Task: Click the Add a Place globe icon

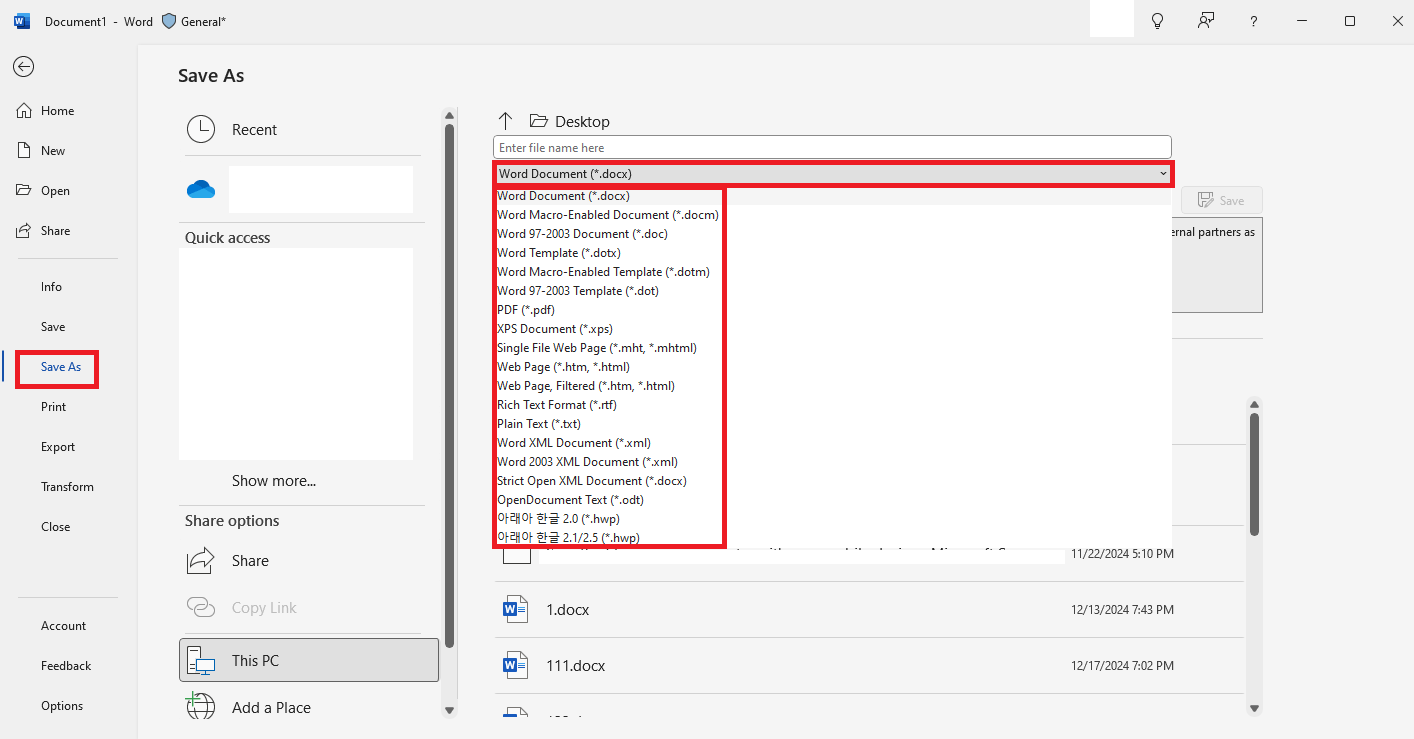Action: (201, 706)
